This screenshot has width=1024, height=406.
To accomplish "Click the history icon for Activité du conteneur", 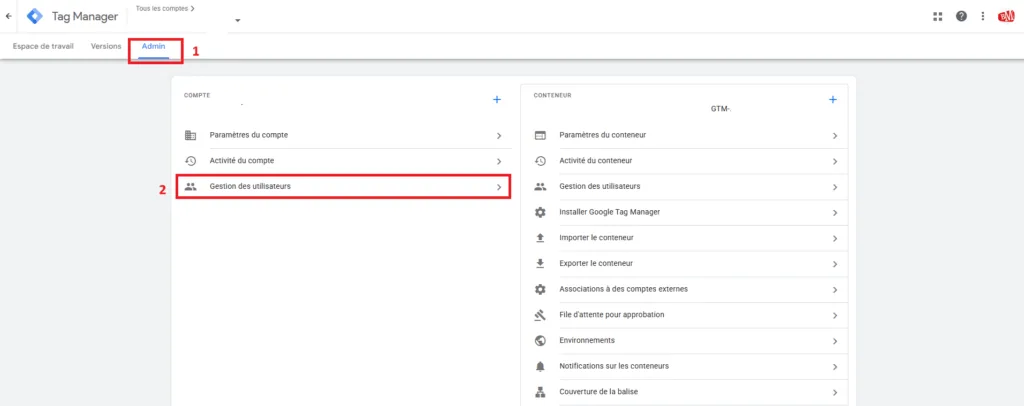I will pos(539,161).
